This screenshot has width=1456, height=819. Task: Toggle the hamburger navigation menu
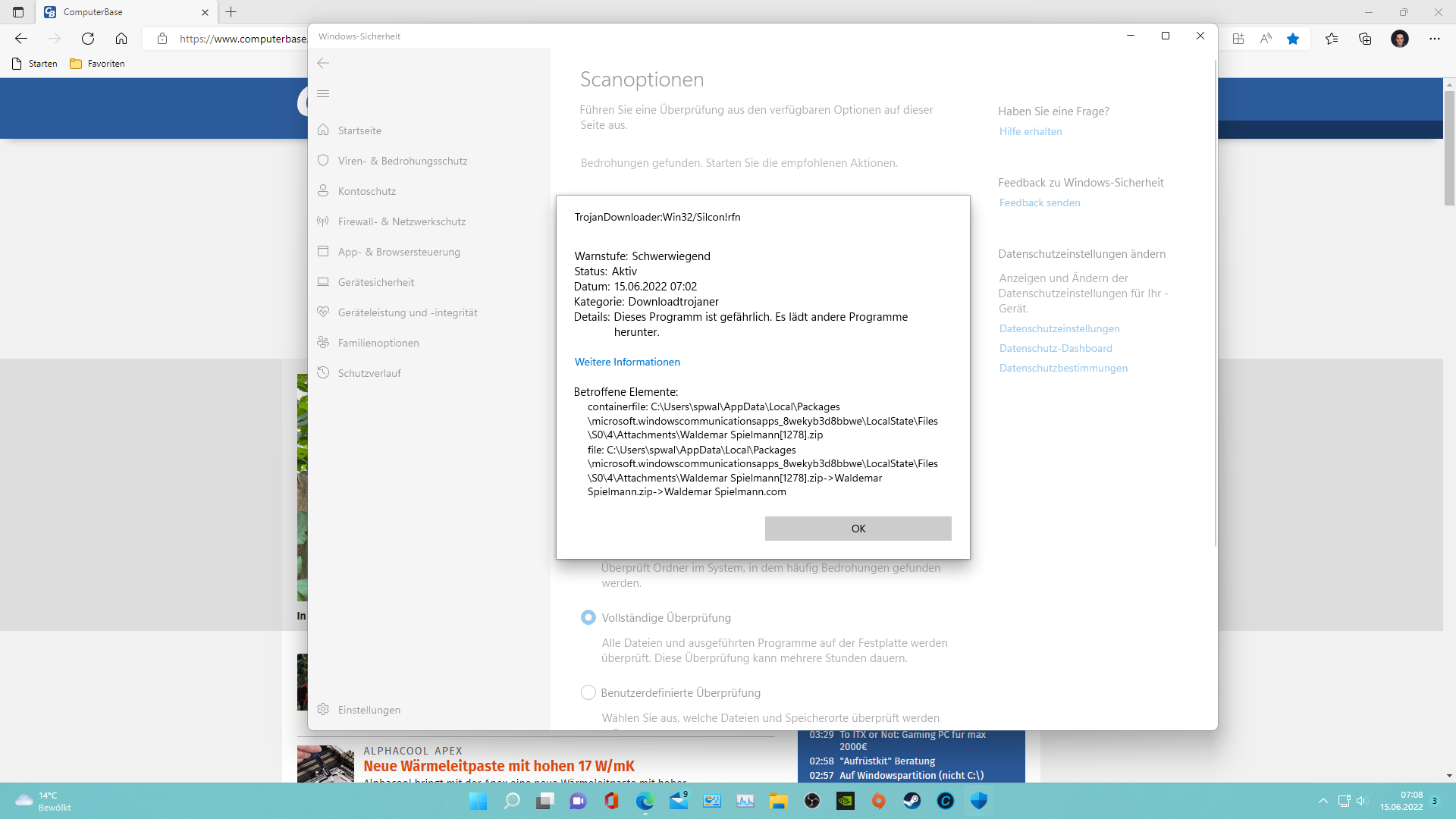pyautogui.click(x=323, y=94)
